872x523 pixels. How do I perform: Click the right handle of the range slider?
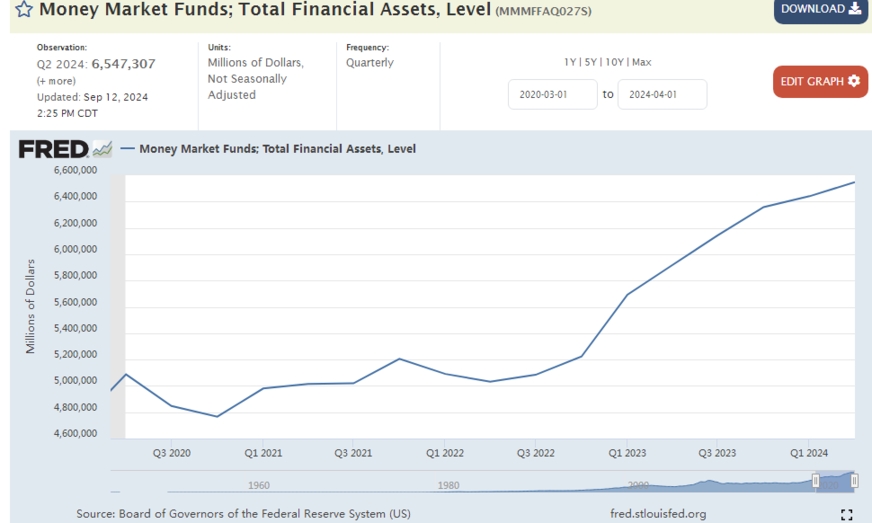(854, 481)
